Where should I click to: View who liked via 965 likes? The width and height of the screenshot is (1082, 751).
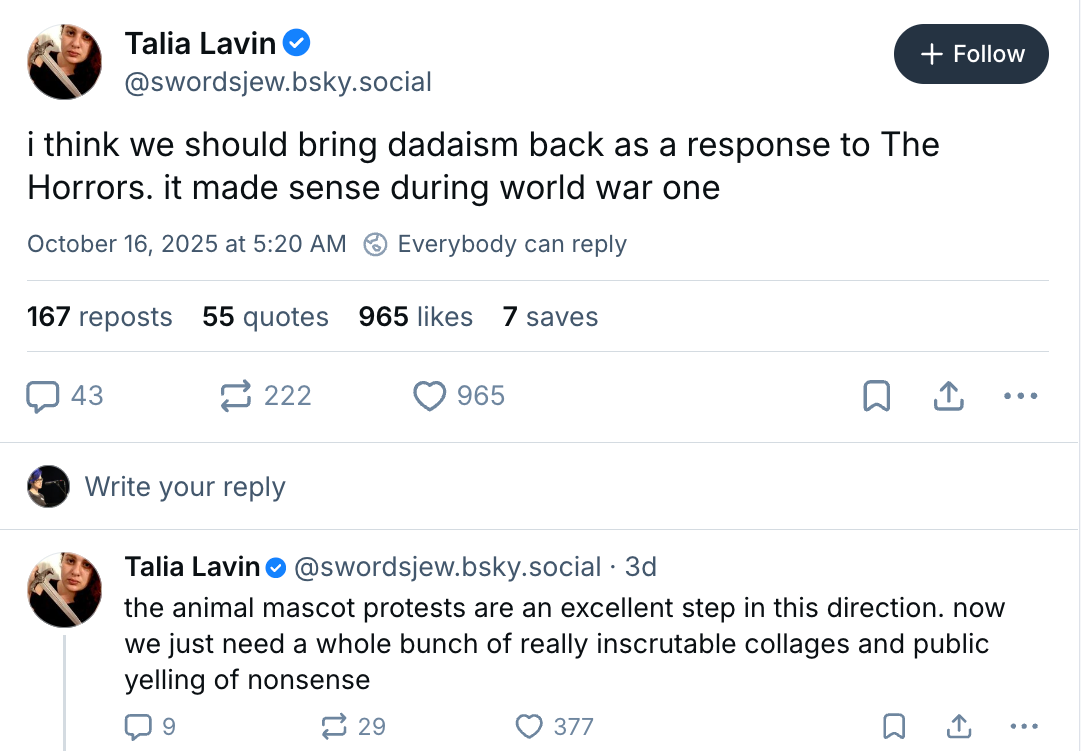[x=415, y=317]
